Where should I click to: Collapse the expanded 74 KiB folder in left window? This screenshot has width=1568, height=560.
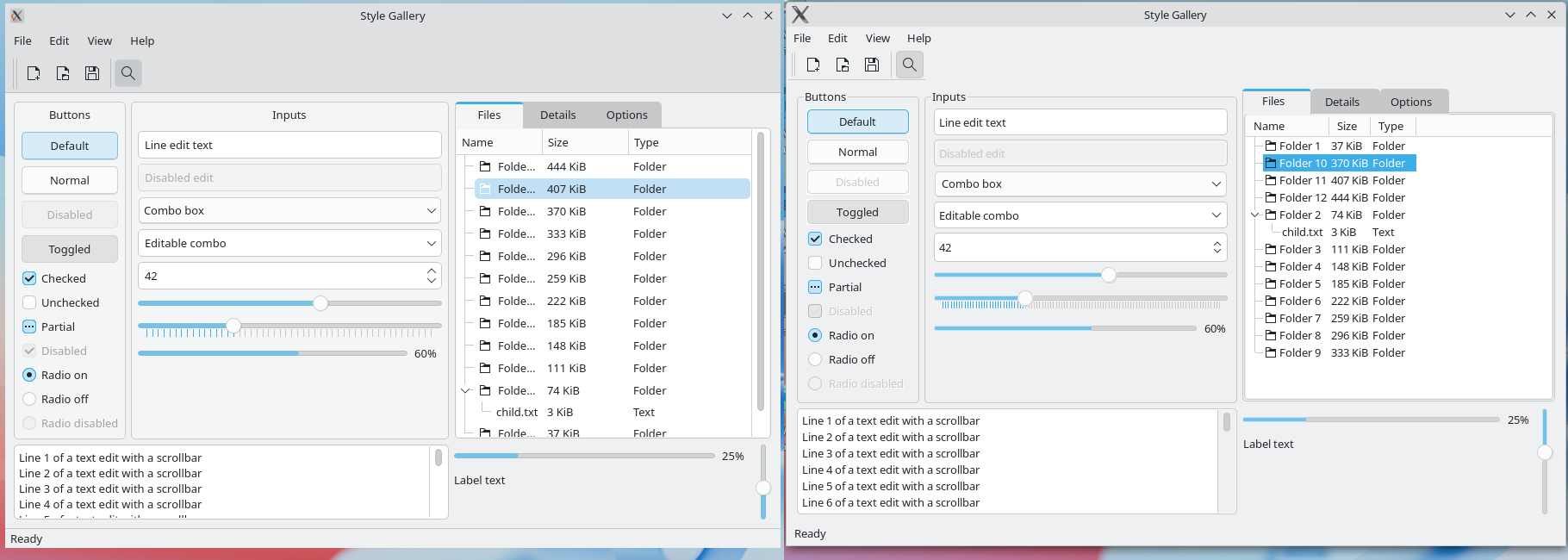point(466,390)
